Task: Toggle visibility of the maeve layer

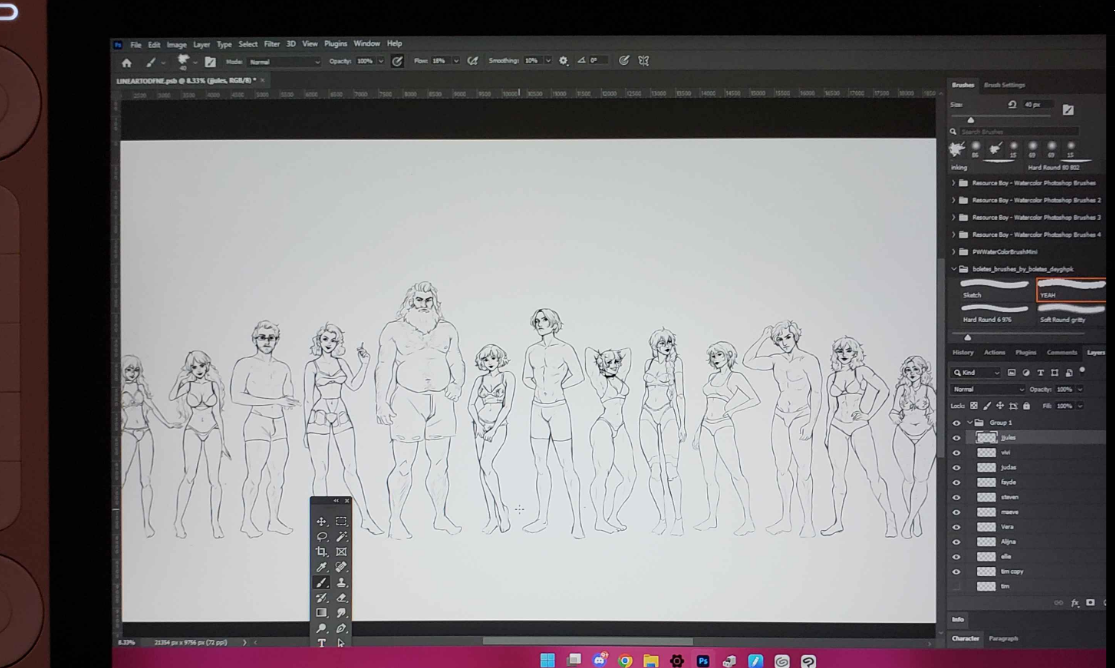Action: pos(956,512)
